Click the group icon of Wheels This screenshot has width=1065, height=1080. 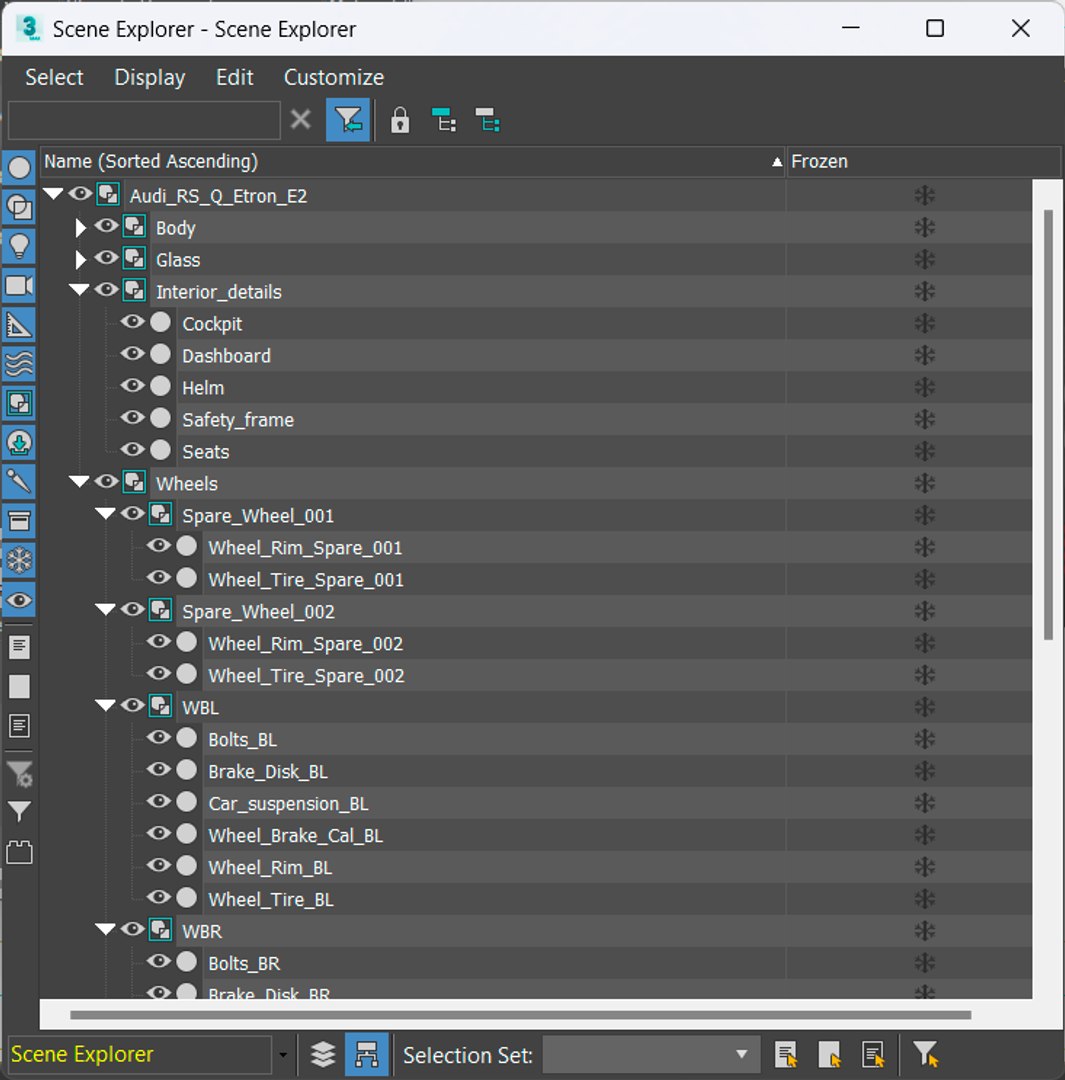coord(134,482)
